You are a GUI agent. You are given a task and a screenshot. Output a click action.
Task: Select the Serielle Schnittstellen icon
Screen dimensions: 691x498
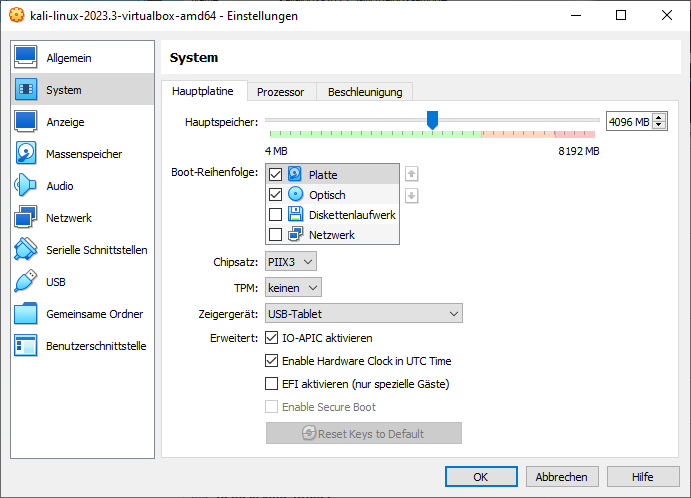[26, 250]
